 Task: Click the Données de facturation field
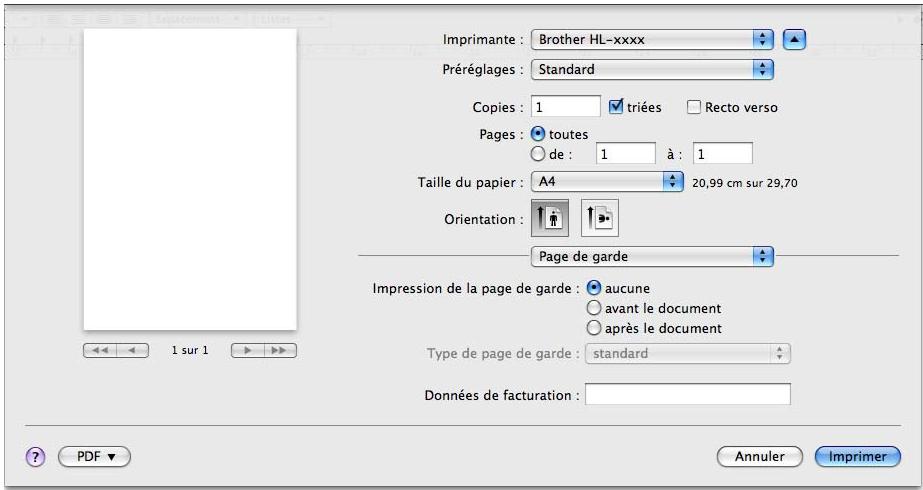point(688,395)
